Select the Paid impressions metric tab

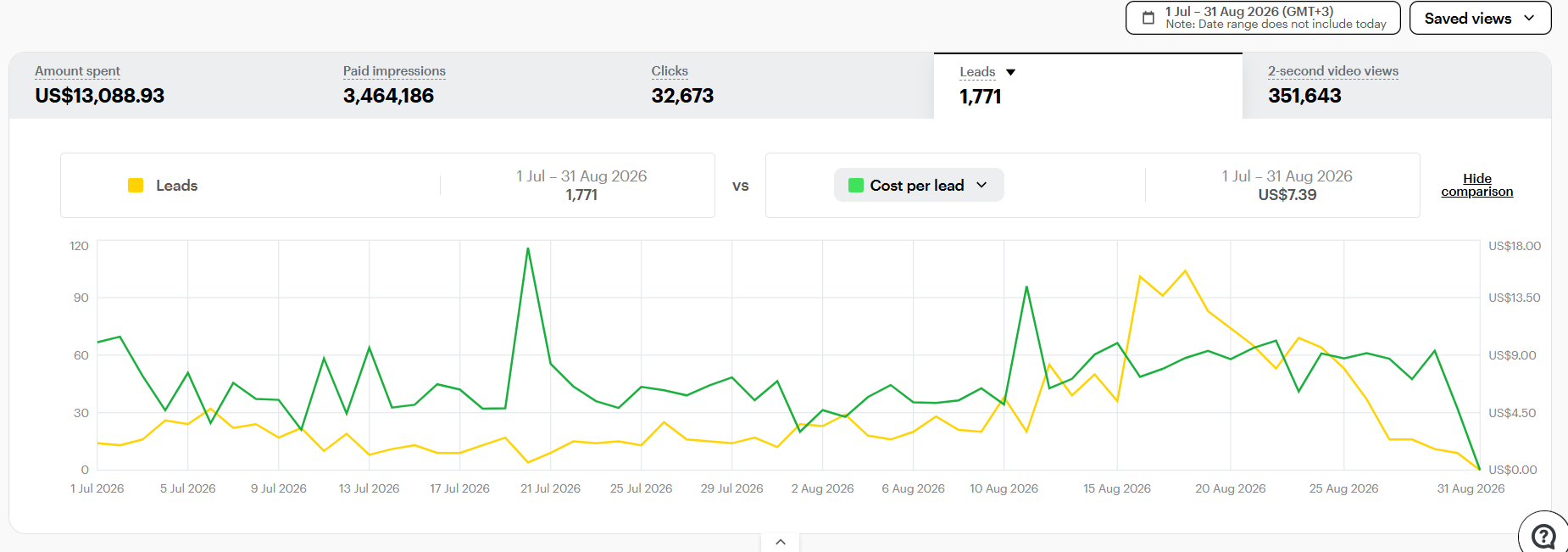pos(471,86)
